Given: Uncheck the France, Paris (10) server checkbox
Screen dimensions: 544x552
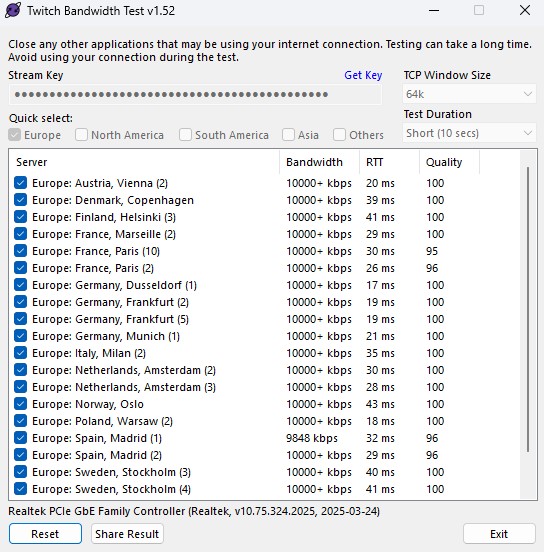Looking at the screenshot, I should (x=20, y=251).
